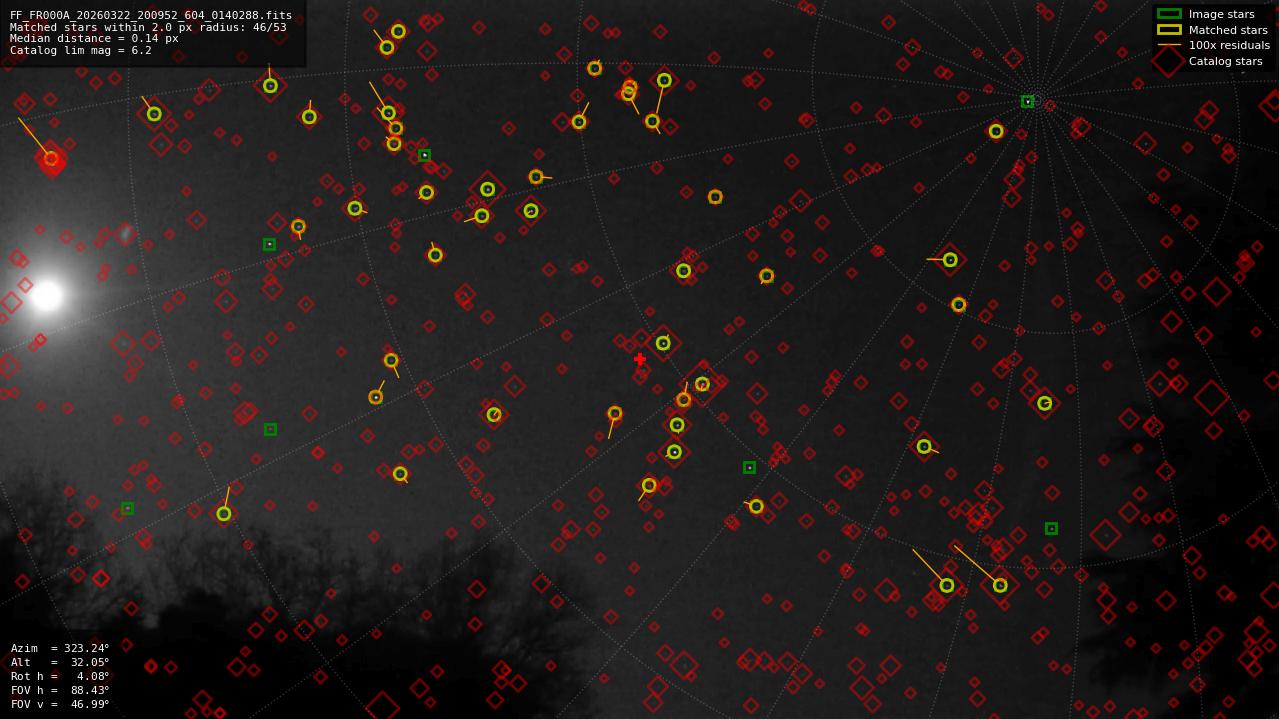The image size is (1279, 719).
Task: Click the red cross at the image center
Action: [x=640, y=359]
